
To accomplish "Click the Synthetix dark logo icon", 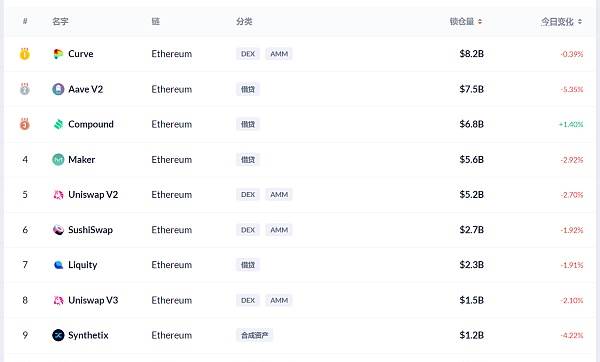I will (x=58, y=335).
